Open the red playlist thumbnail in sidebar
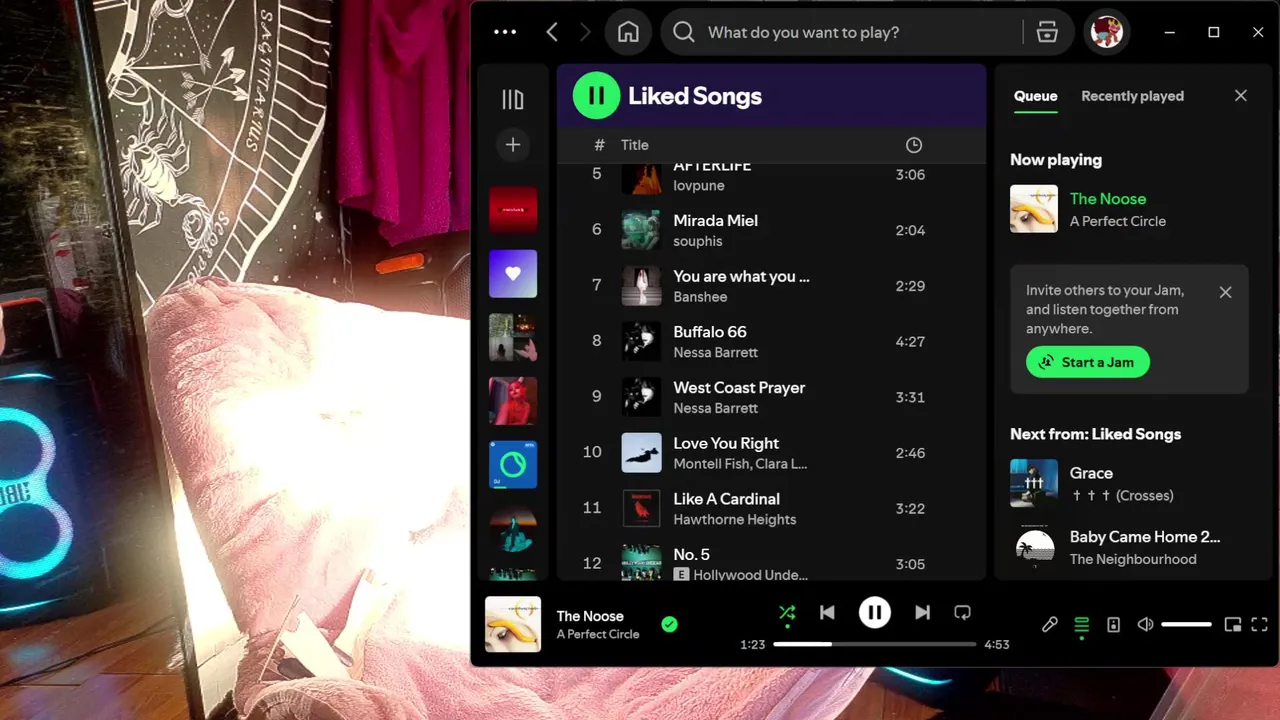Viewport: 1280px width, 720px height. (513, 210)
